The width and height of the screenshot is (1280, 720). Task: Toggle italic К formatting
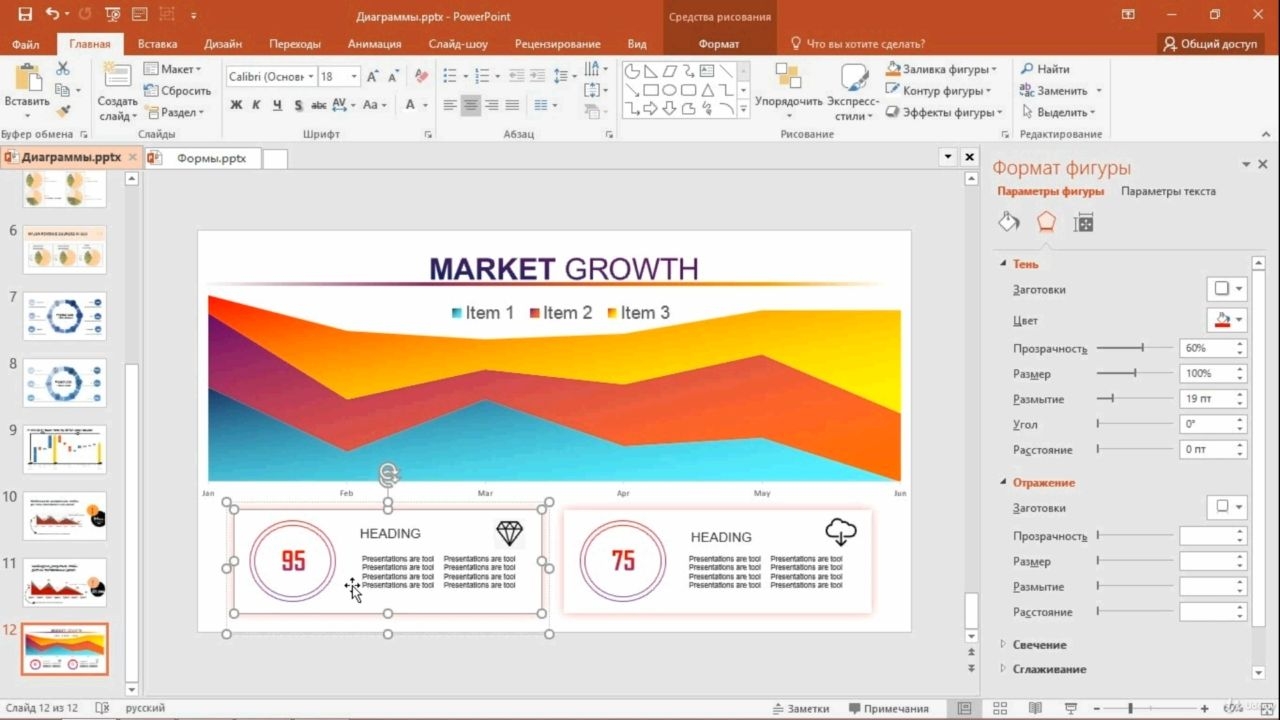256,105
